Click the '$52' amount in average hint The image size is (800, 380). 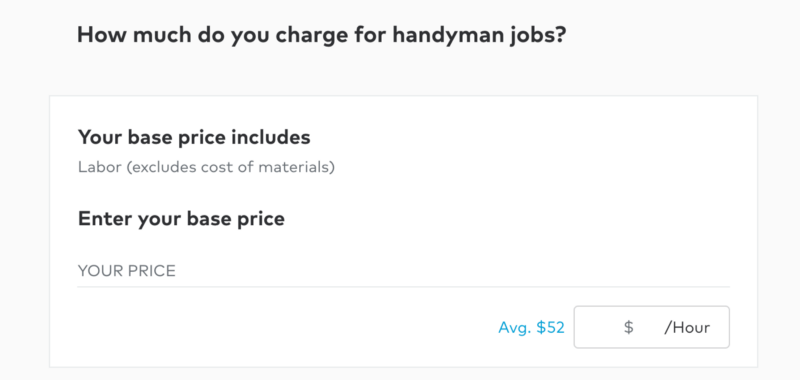point(550,327)
